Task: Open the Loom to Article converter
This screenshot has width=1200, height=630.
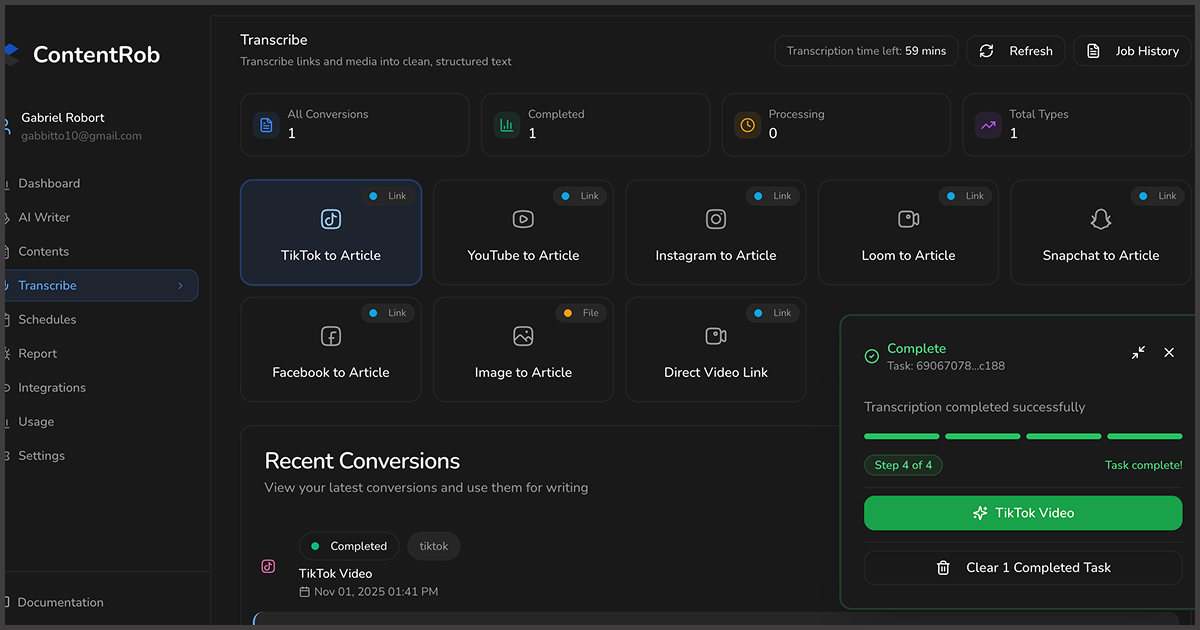Action: 907,232
